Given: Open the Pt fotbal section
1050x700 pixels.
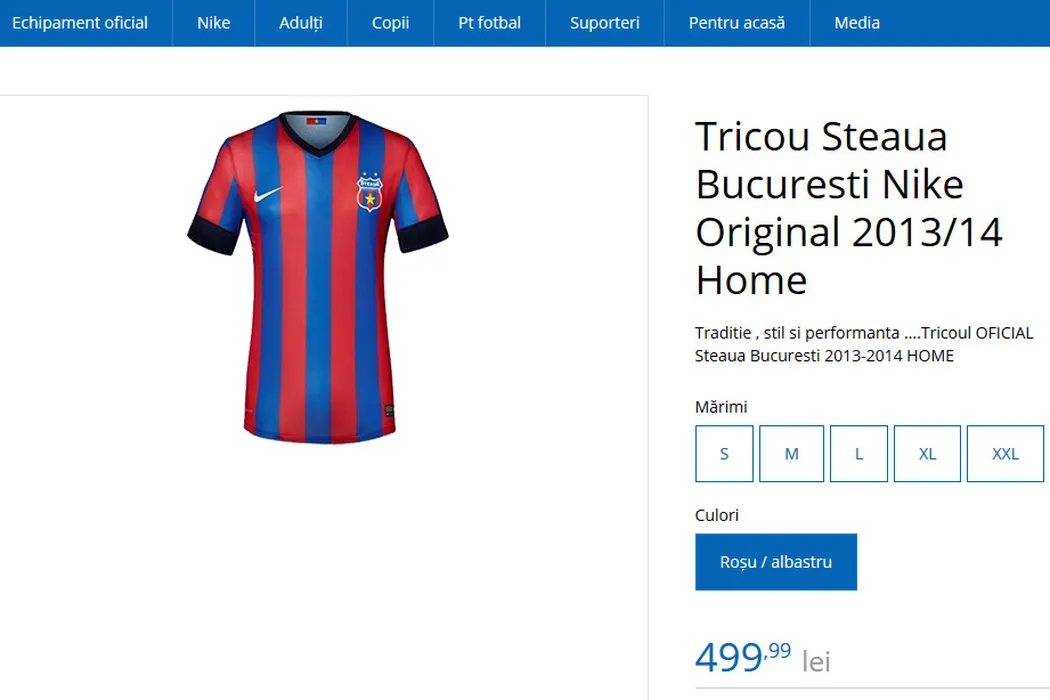Looking at the screenshot, I should click(x=489, y=23).
